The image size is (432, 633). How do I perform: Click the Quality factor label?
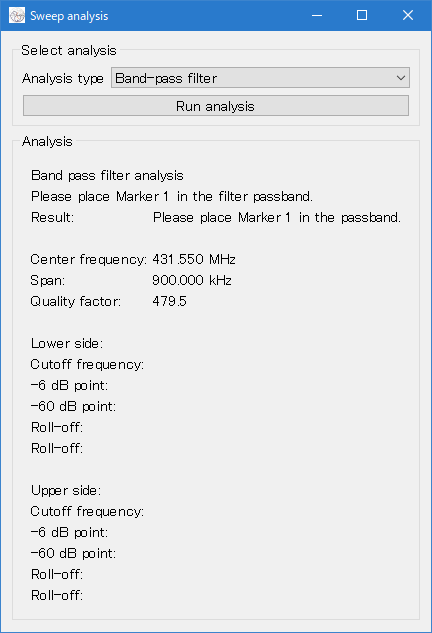tap(75, 302)
